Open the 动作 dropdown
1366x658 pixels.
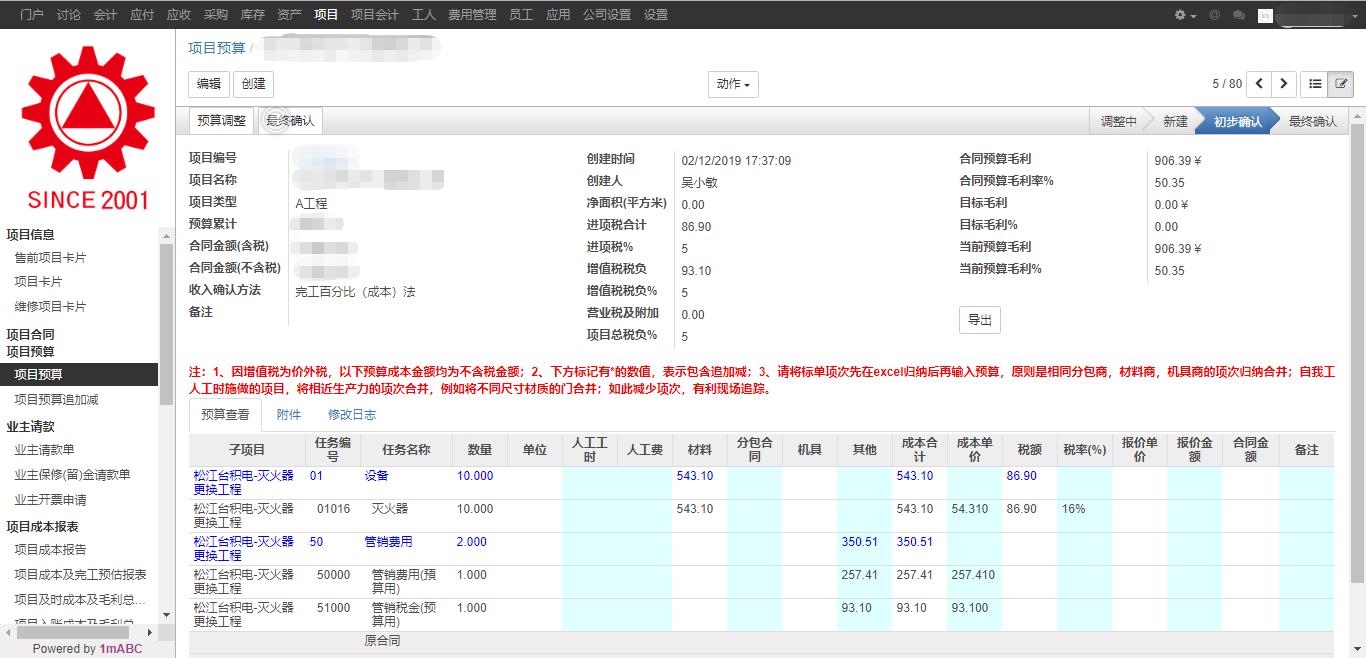click(733, 84)
